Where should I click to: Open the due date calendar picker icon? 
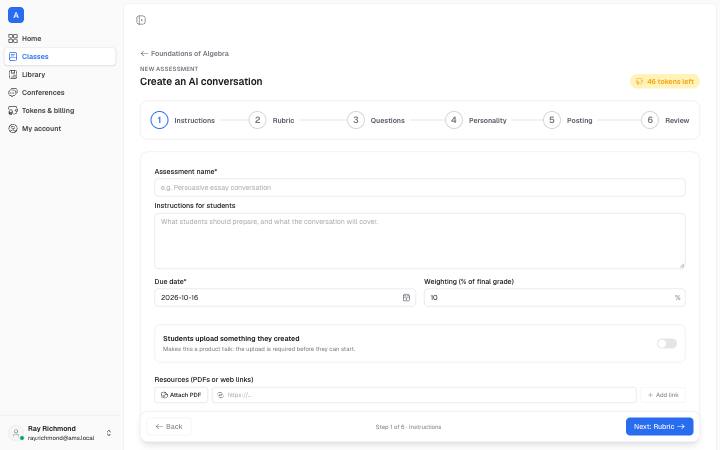pyautogui.click(x=406, y=298)
